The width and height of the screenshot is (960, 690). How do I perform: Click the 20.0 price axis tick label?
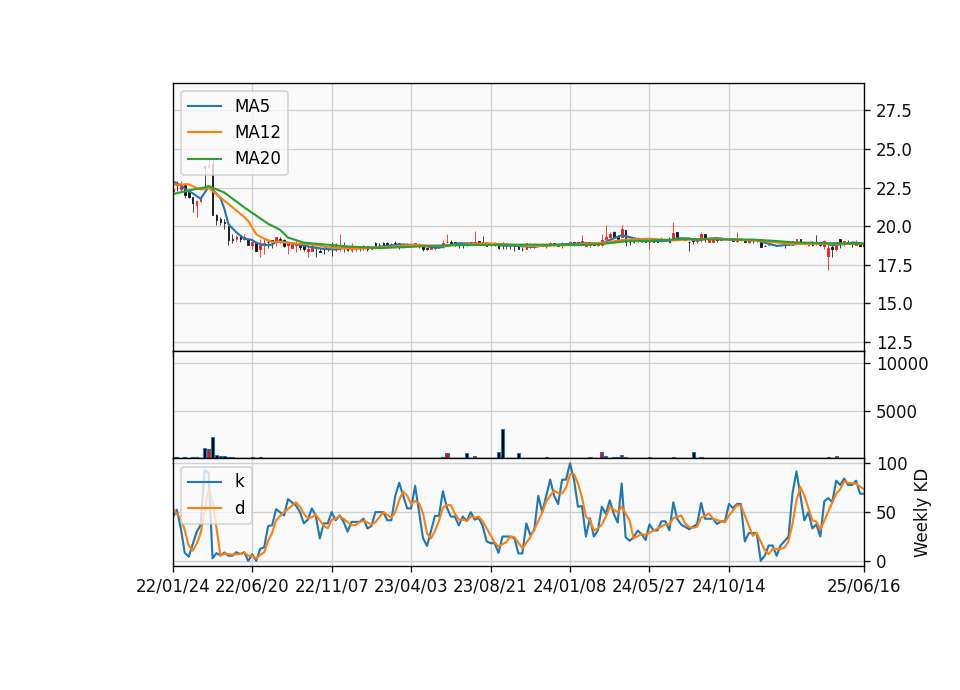pos(894,227)
